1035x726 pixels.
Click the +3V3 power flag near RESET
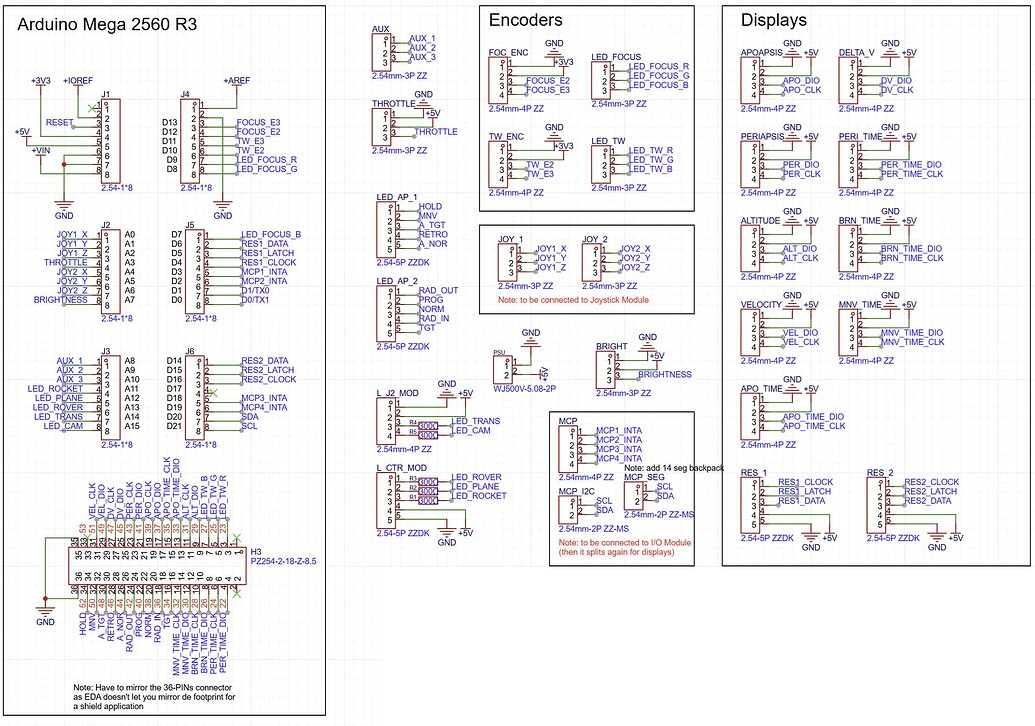coord(38,84)
